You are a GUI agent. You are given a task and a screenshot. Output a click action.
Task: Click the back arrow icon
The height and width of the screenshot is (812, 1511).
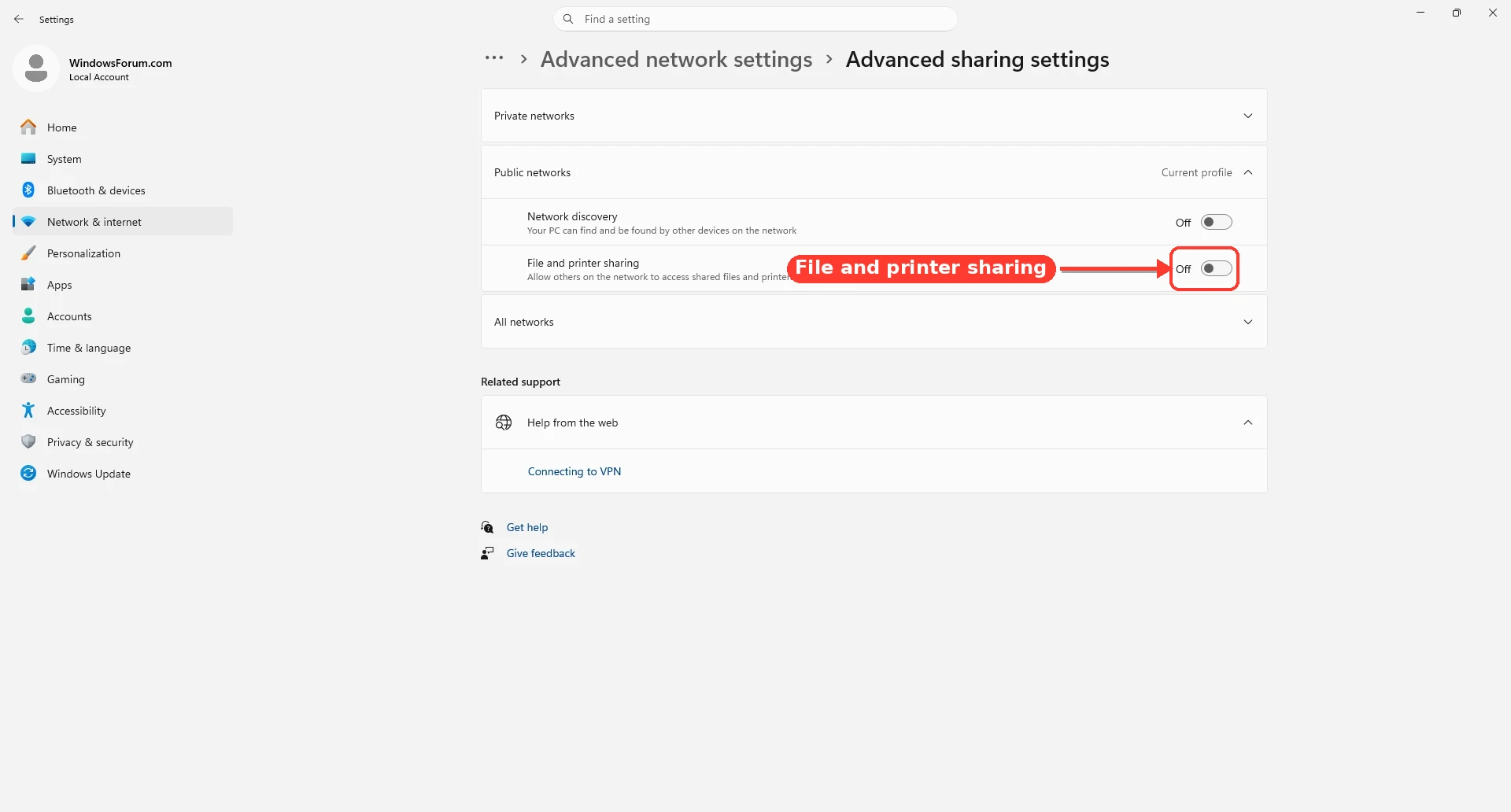click(x=19, y=19)
